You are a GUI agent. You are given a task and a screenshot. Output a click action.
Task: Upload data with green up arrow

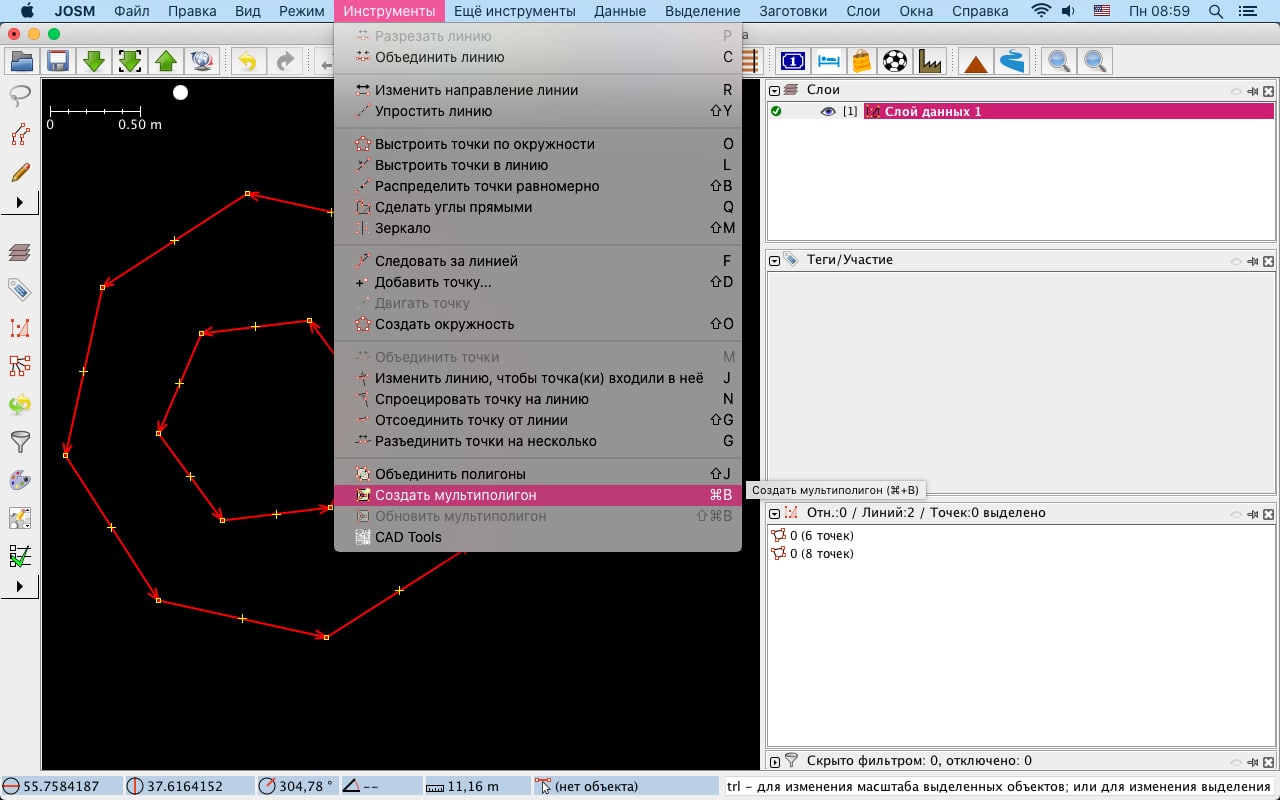coord(166,61)
